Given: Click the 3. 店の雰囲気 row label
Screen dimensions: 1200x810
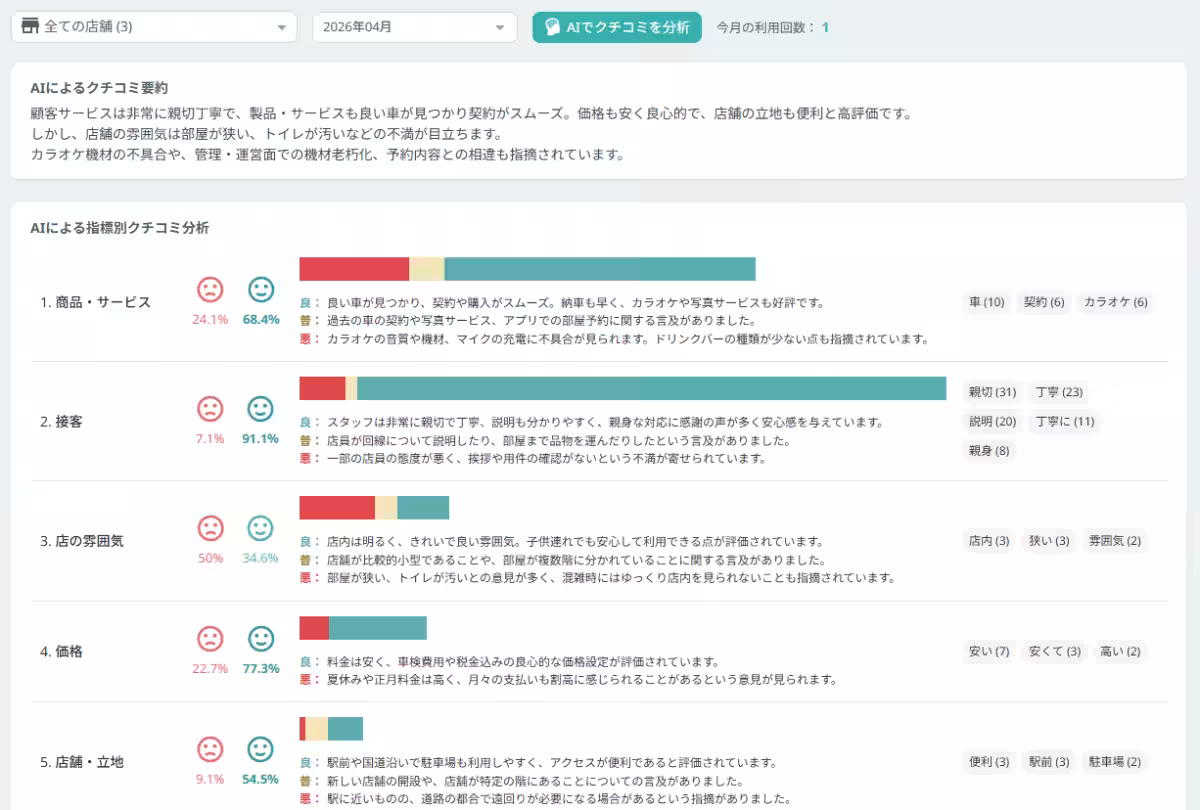Looking at the screenshot, I should [x=82, y=541].
